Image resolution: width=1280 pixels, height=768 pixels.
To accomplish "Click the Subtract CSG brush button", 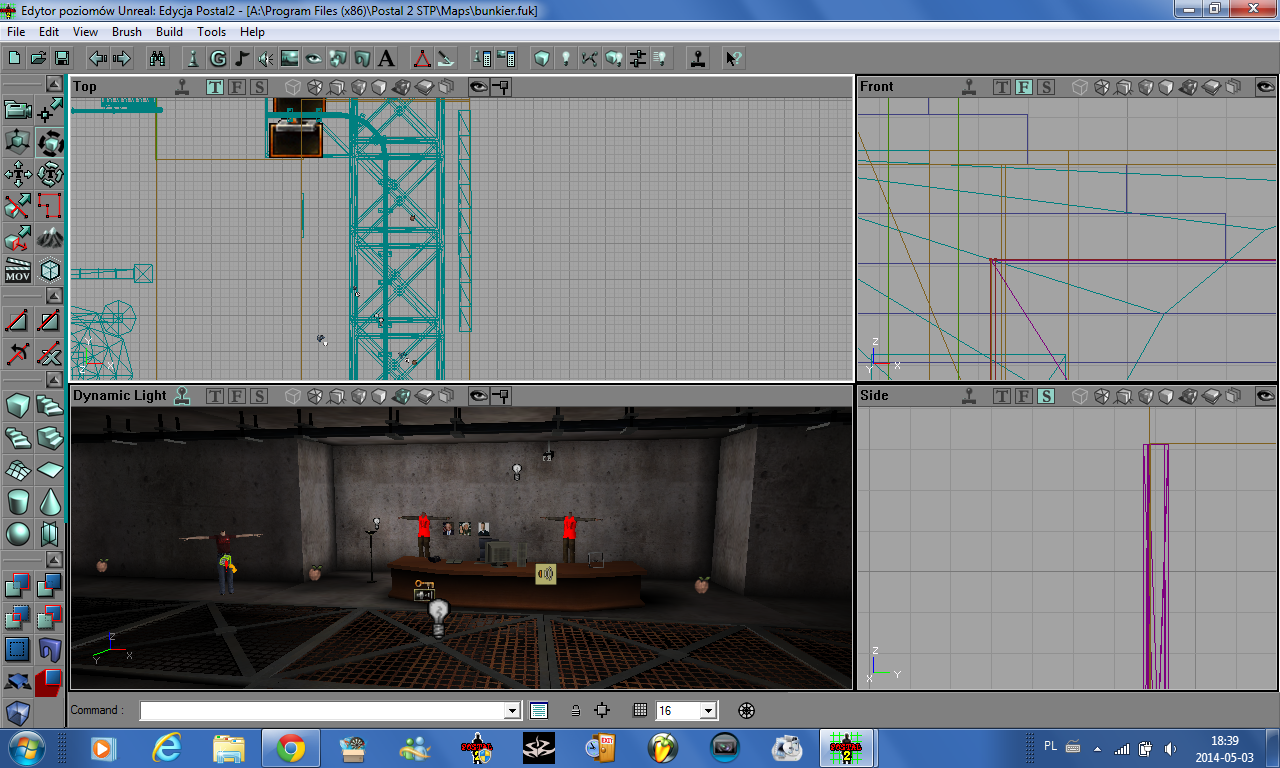I will pos(49,586).
